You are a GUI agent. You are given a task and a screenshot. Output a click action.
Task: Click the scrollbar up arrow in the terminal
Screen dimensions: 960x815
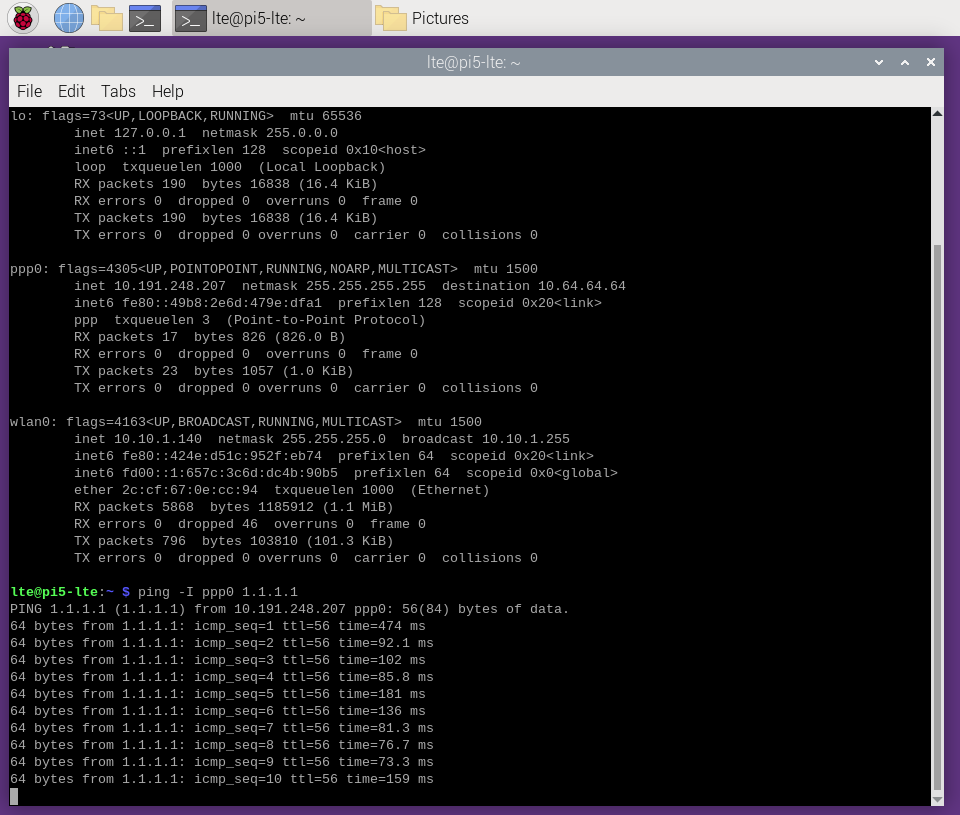coord(937,114)
